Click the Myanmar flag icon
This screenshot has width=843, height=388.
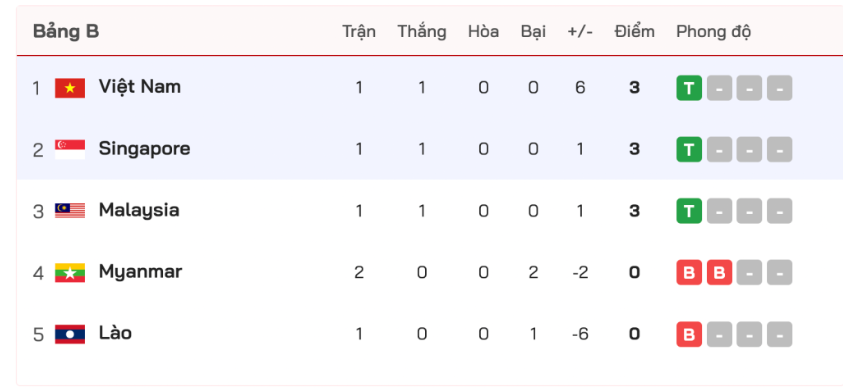pos(70,273)
